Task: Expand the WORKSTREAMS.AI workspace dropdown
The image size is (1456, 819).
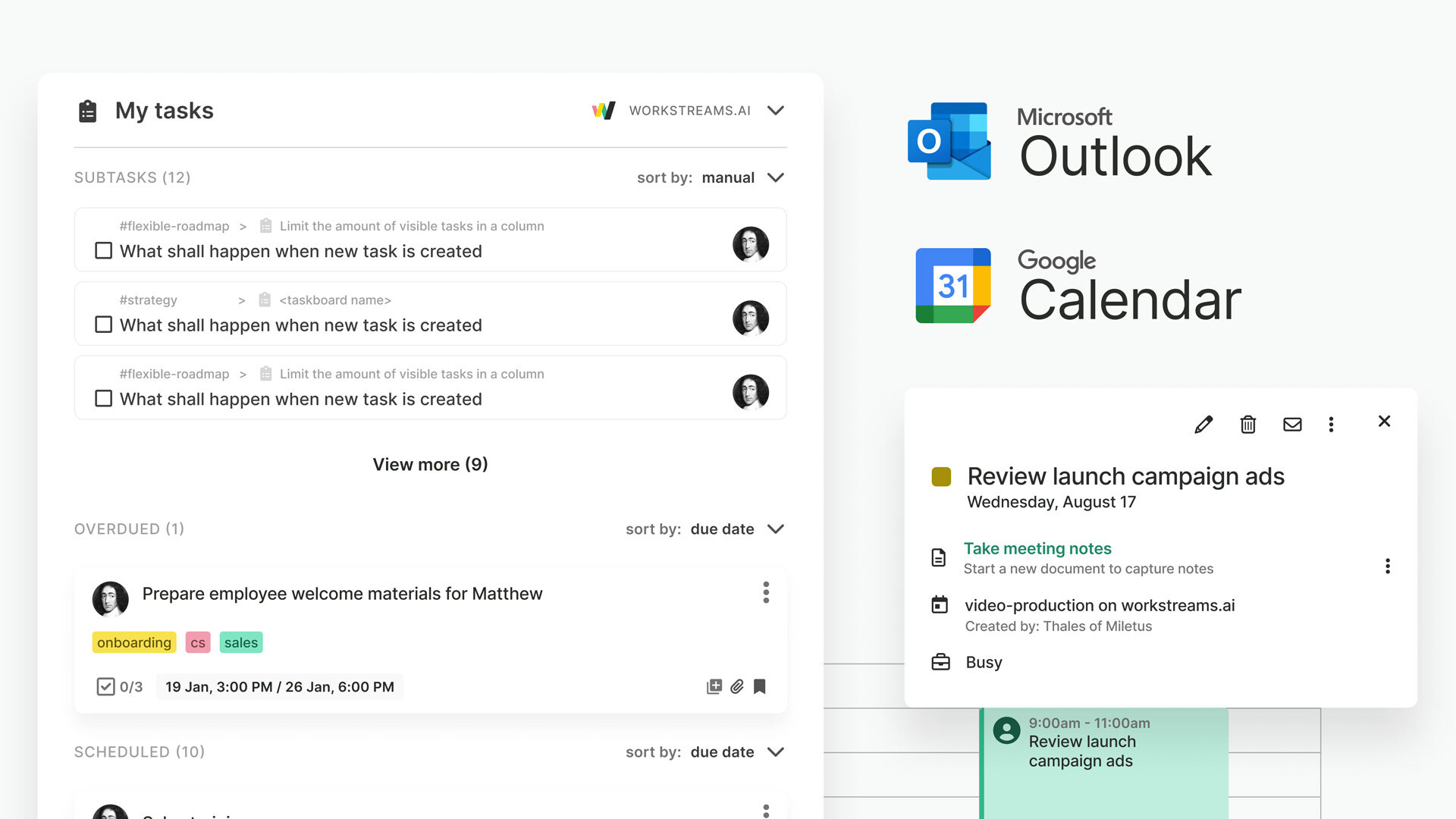Action: coord(775,111)
